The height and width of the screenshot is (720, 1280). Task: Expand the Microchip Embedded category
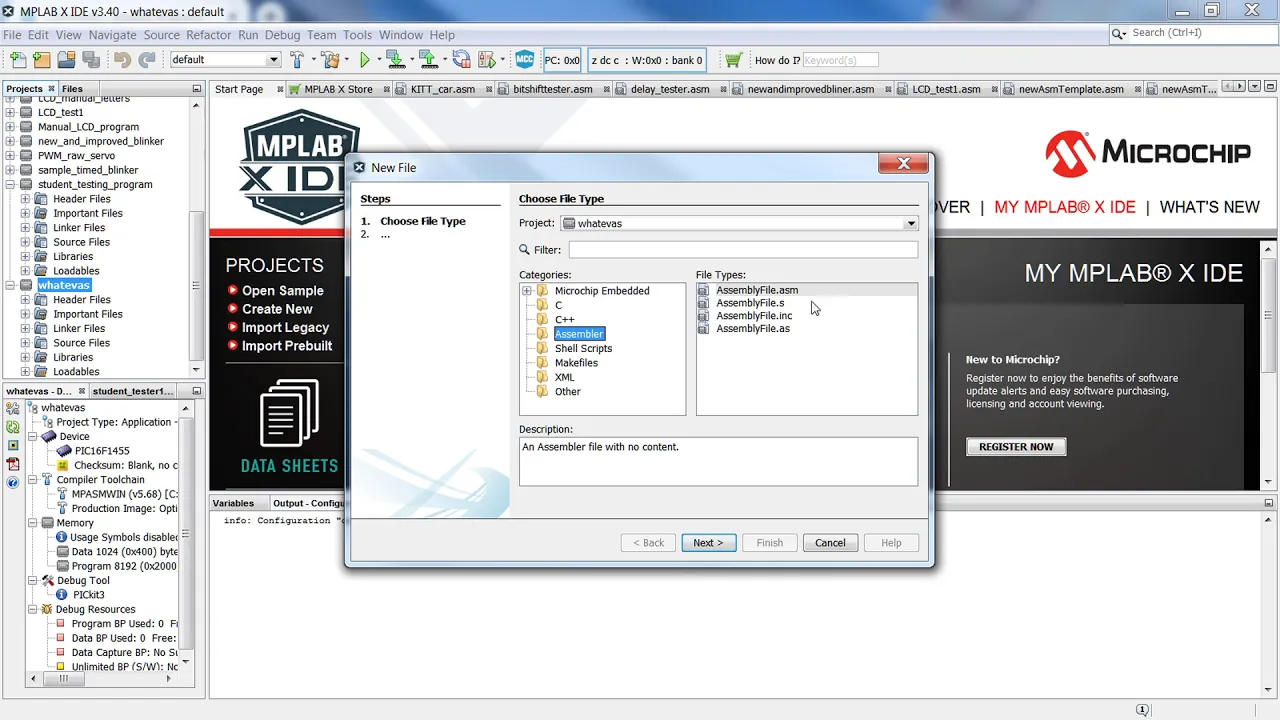(526, 291)
